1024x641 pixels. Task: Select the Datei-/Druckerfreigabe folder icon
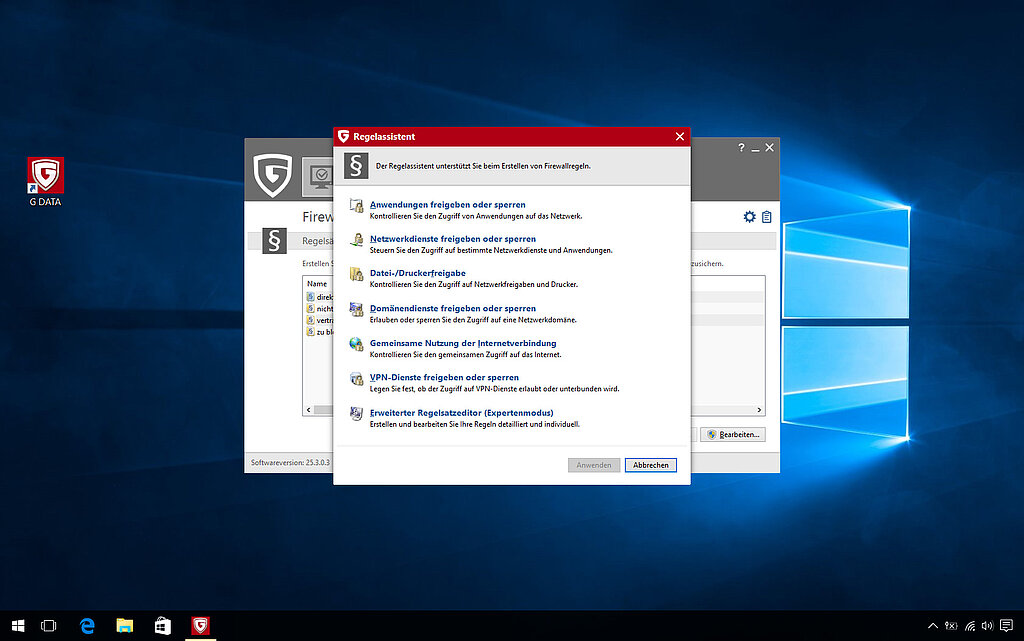click(356, 275)
